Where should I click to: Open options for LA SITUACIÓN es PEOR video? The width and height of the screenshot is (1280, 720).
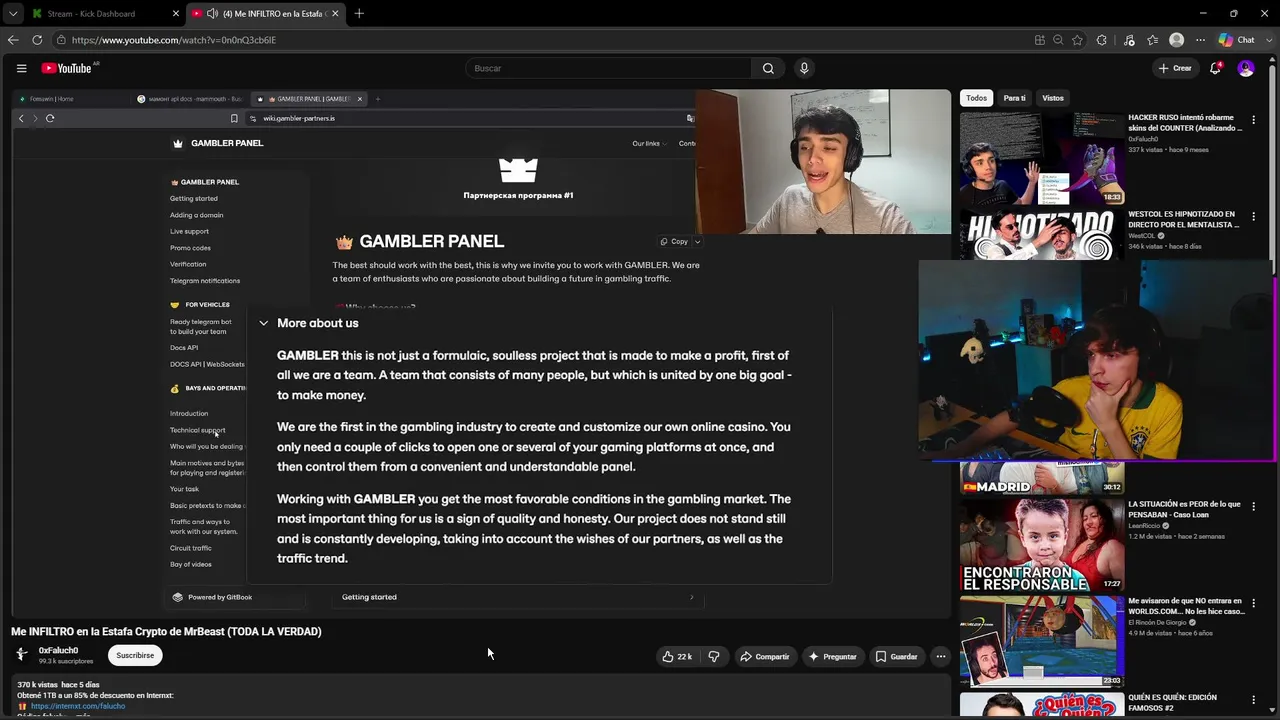(1254, 507)
